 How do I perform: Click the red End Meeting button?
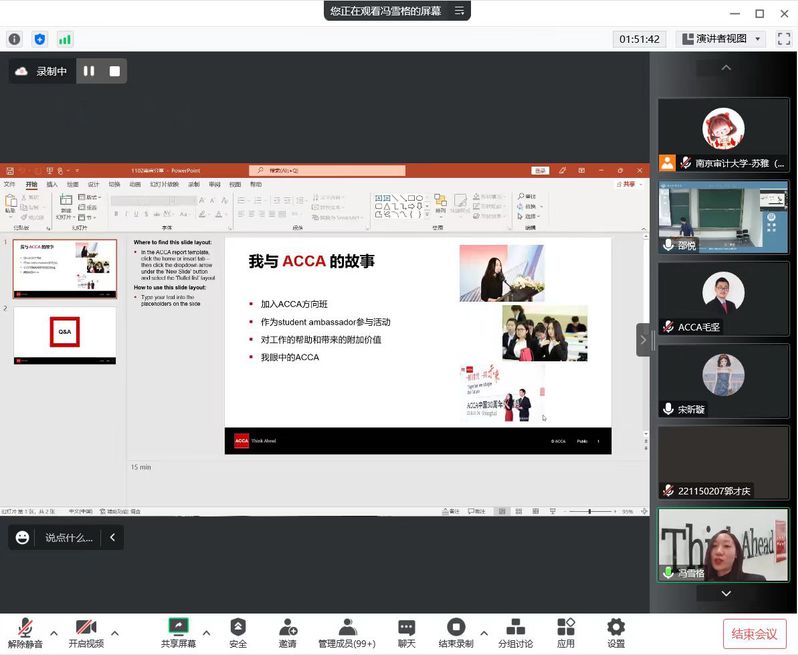click(x=754, y=634)
